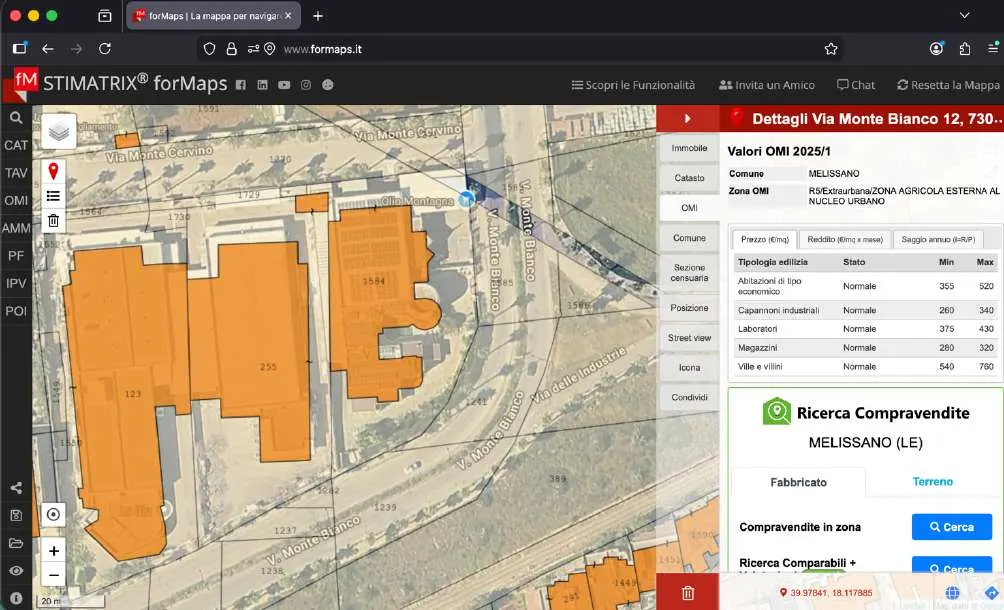This screenshot has height=610, width=1004.
Task: Collapse the details panel with red arrow
Action: [688, 118]
